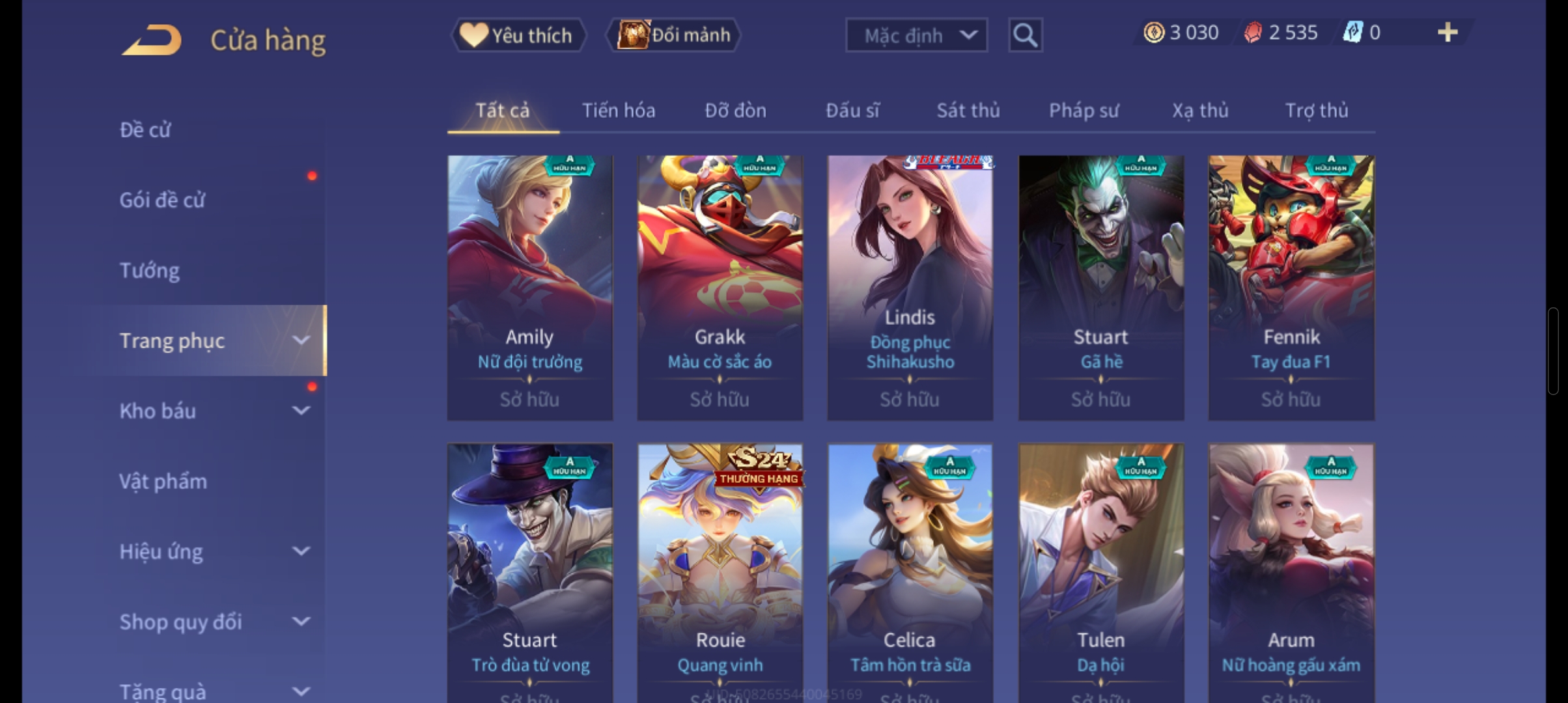
Task: Click the vertical scrollbar on right edge
Action: pyautogui.click(x=1554, y=351)
